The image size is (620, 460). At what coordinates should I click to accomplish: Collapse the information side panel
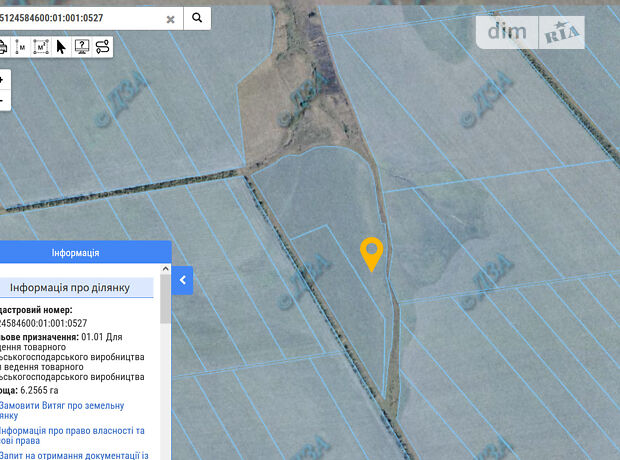click(183, 281)
